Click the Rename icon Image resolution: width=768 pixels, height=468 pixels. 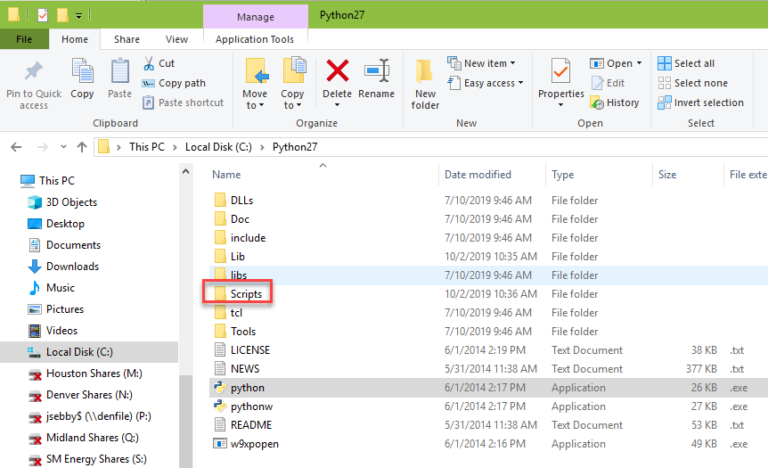[x=377, y=71]
